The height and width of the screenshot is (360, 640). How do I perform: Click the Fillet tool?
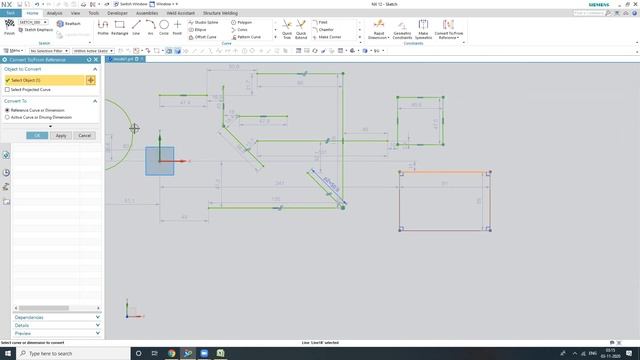coord(320,22)
